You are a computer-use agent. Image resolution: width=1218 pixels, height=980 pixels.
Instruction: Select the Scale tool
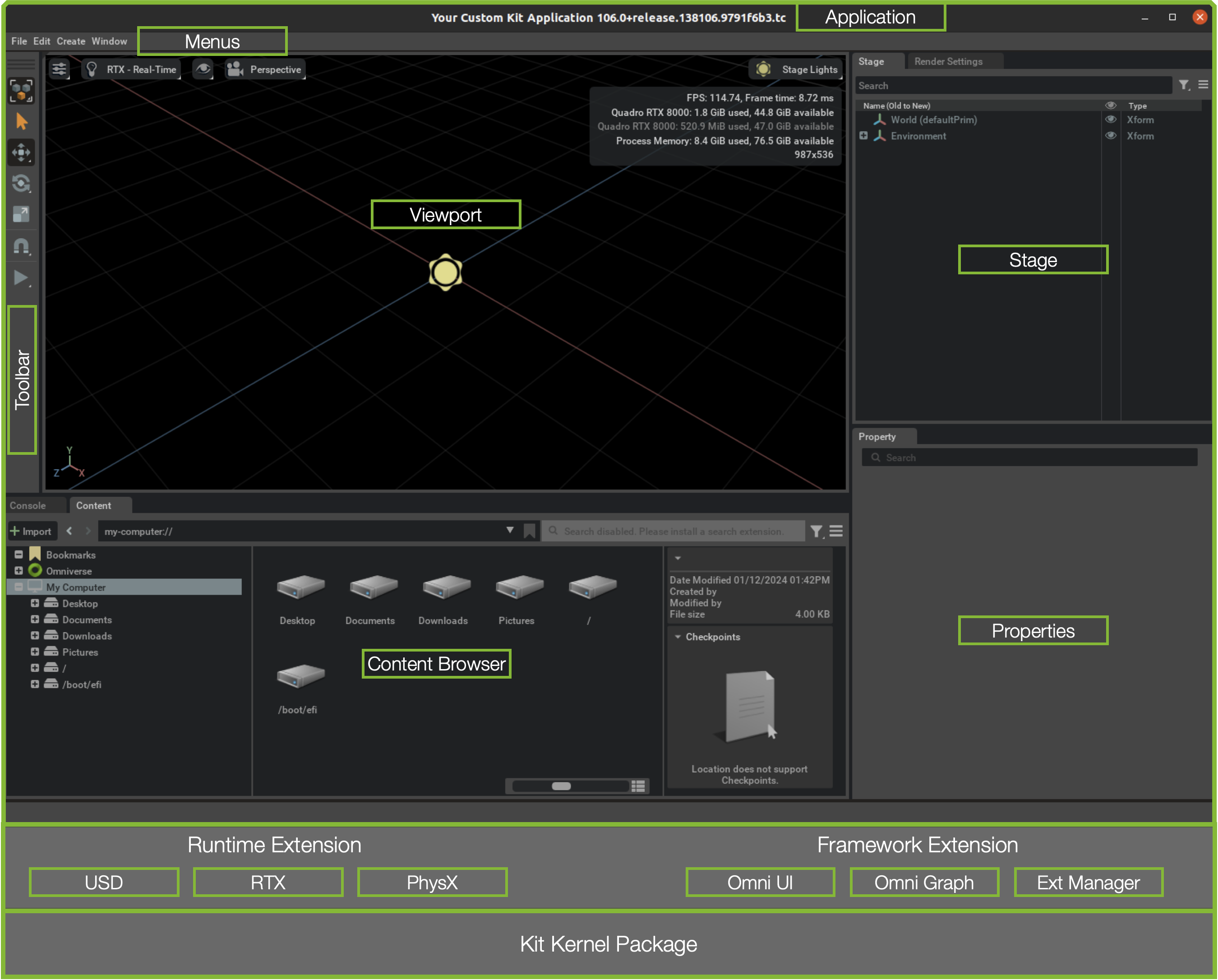pyautogui.click(x=22, y=214)
